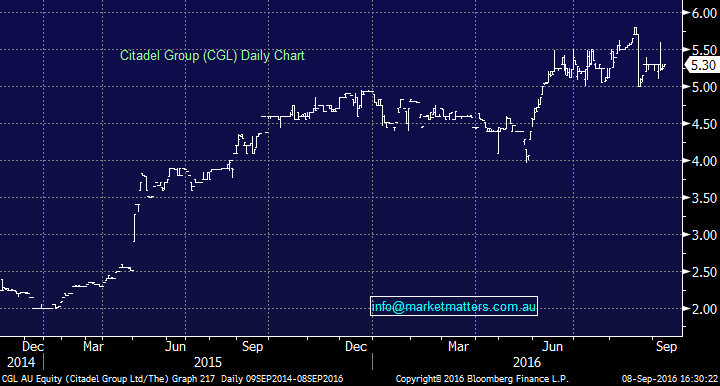Select the Citadel Group (CGL) Daily Chart title
720x386 pixels.
(x=212, y=56)
